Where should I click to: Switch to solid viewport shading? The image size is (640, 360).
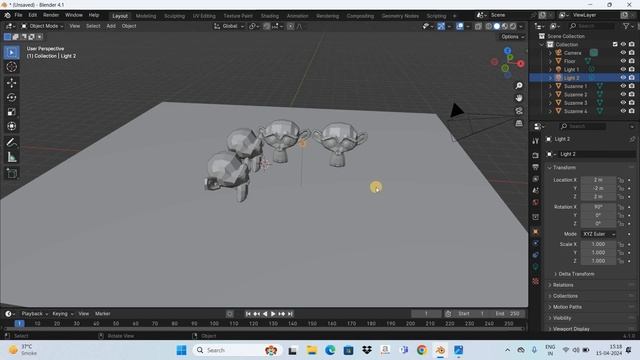click(x=496, y=26)
